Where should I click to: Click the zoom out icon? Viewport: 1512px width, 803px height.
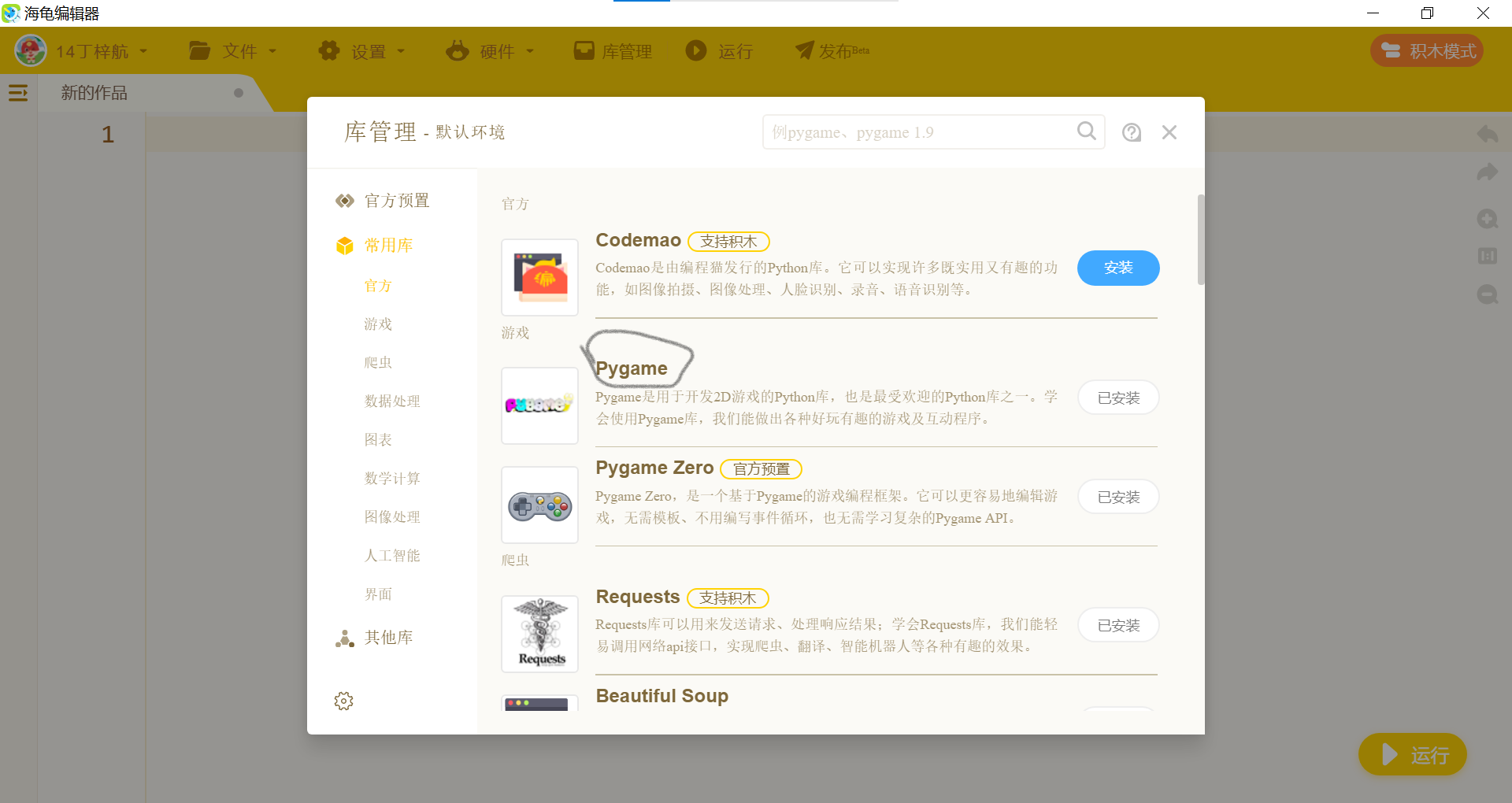click(1488, 294)
